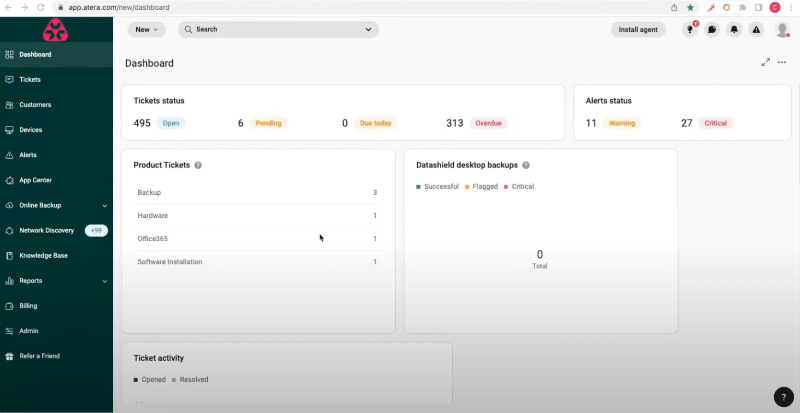This screenshot has height=413, width=800.
Task: Click the Devices monitor icon
Action: (x=9, y=130)
